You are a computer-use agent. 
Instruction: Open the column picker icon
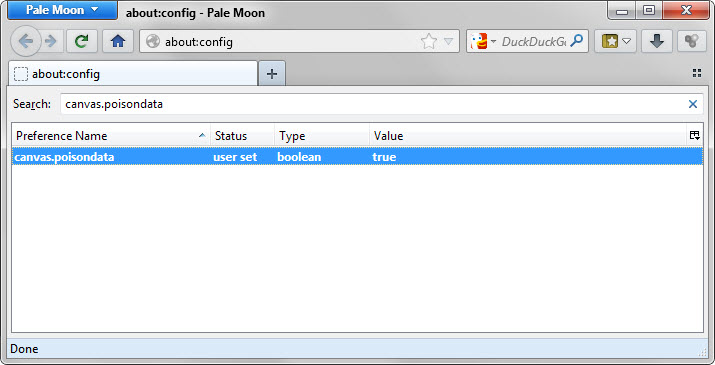pos(694,136)
